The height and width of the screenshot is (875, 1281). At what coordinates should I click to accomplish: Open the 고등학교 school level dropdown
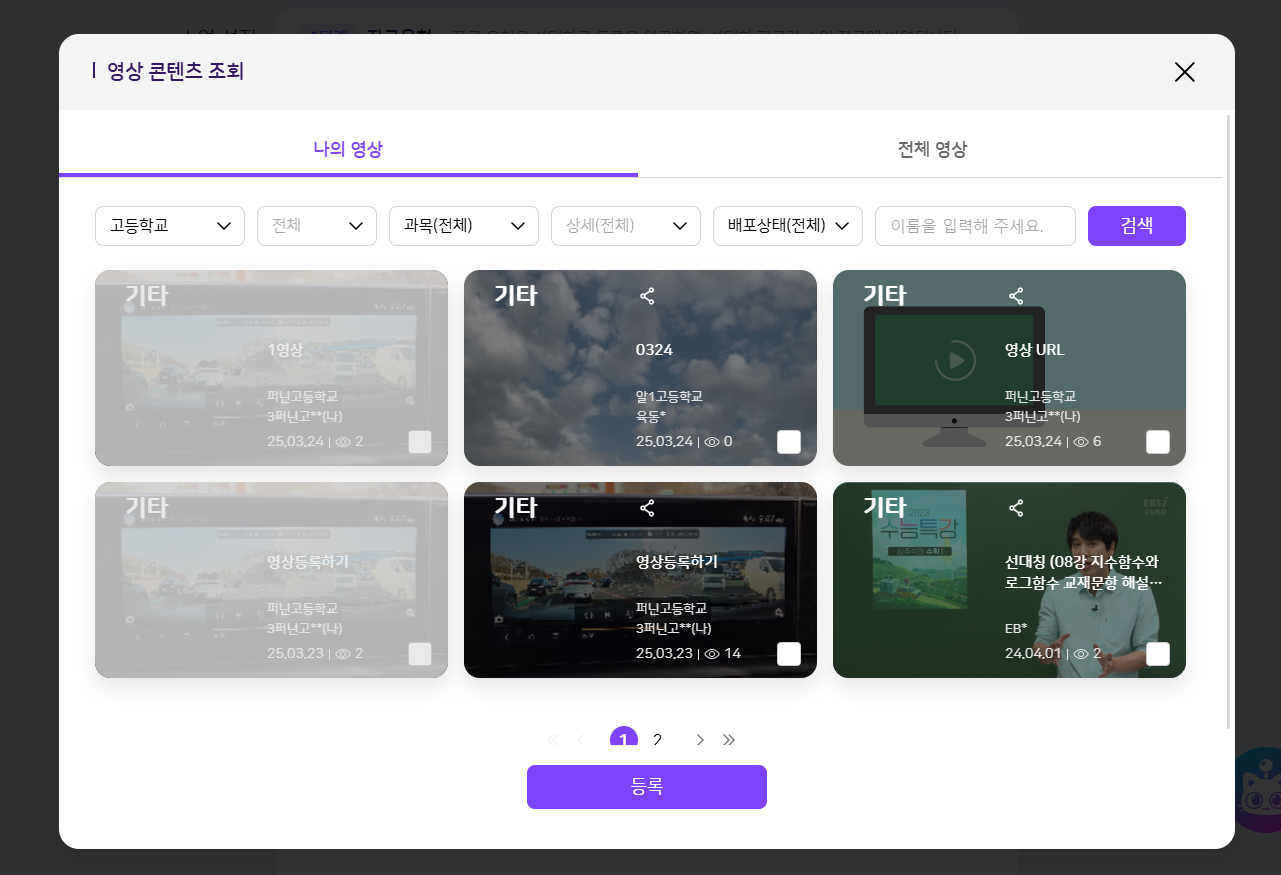[170, 226]
